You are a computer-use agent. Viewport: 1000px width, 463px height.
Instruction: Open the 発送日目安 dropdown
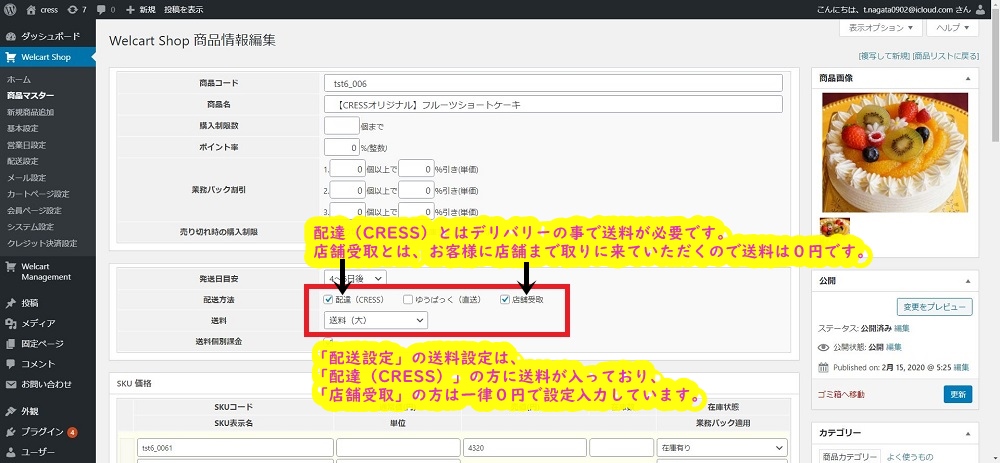pyautogui.click(x=355, y=278)
